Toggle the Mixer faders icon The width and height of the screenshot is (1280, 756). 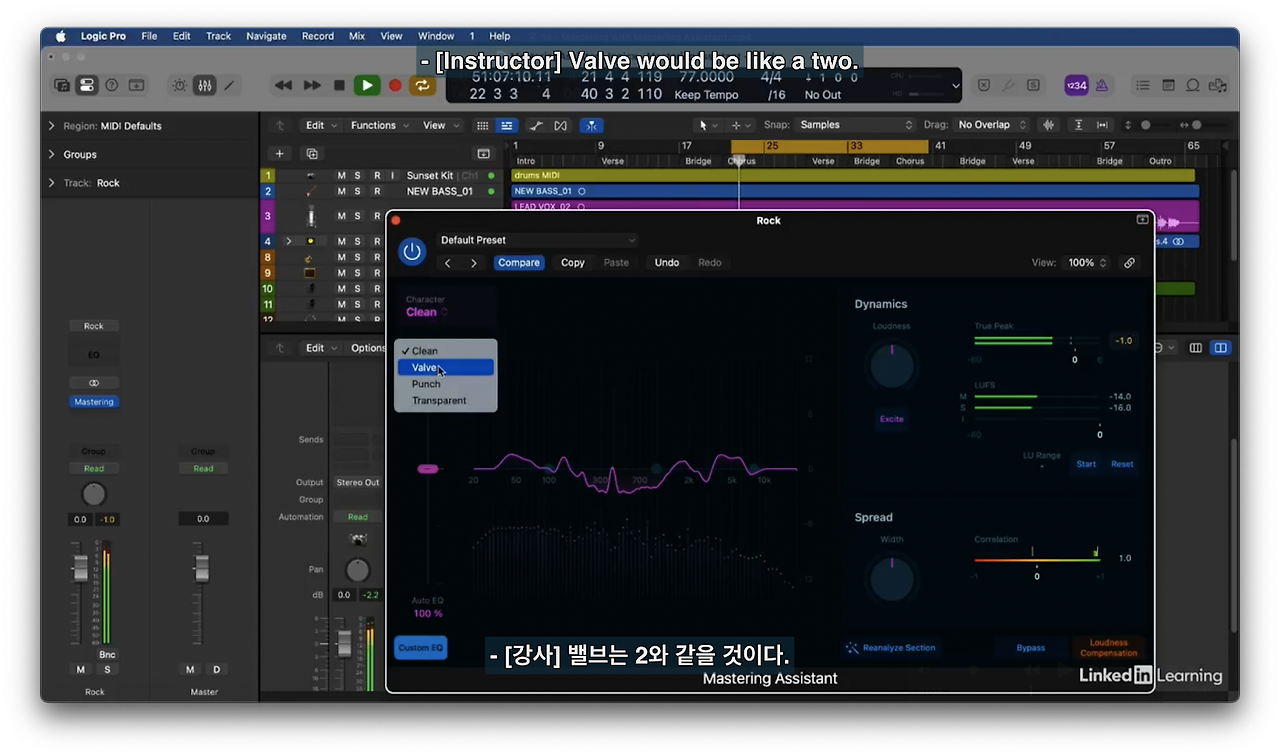(x=204, y=86)
